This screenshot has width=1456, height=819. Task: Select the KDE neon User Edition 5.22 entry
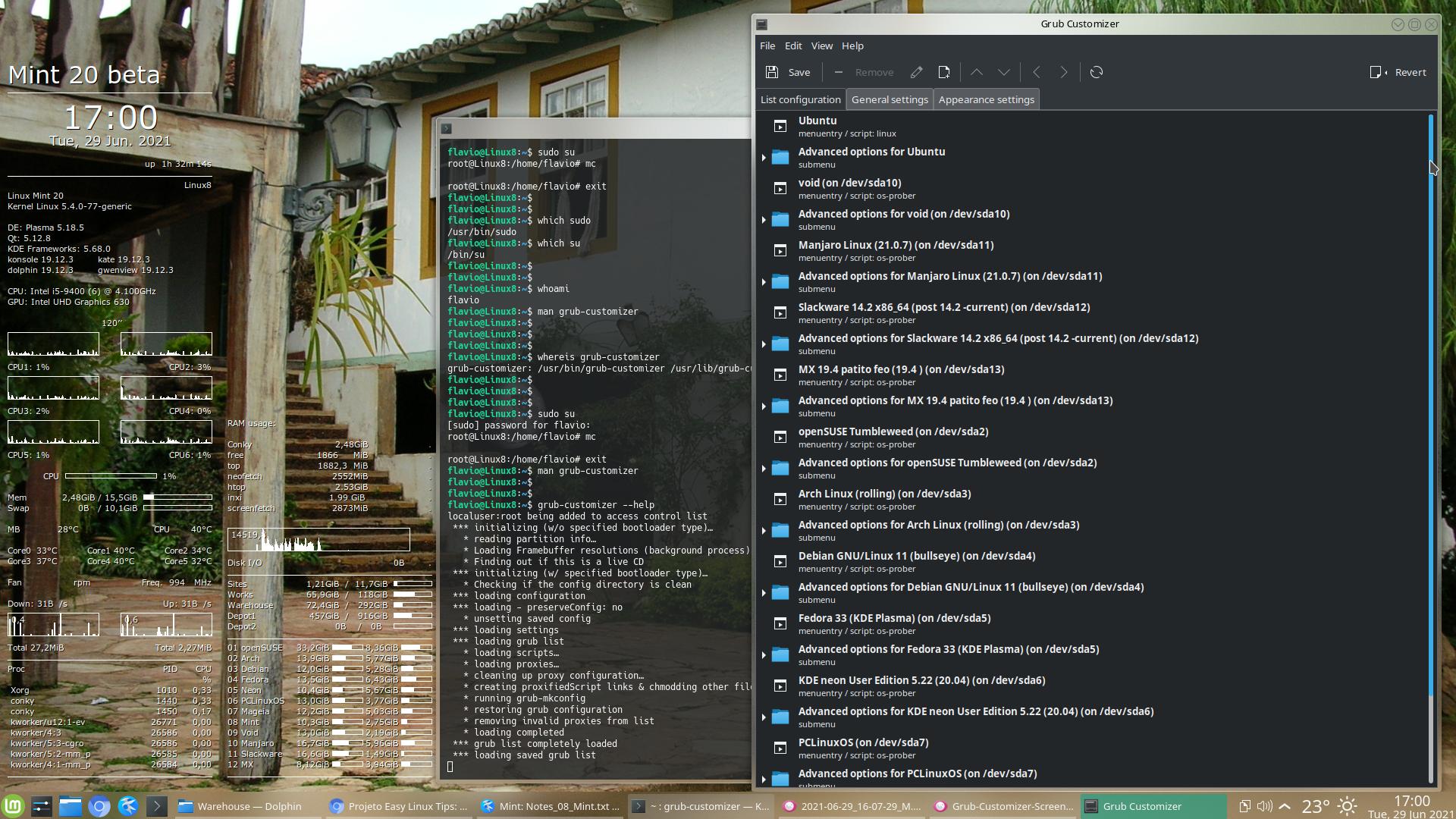pos(1092,686)
